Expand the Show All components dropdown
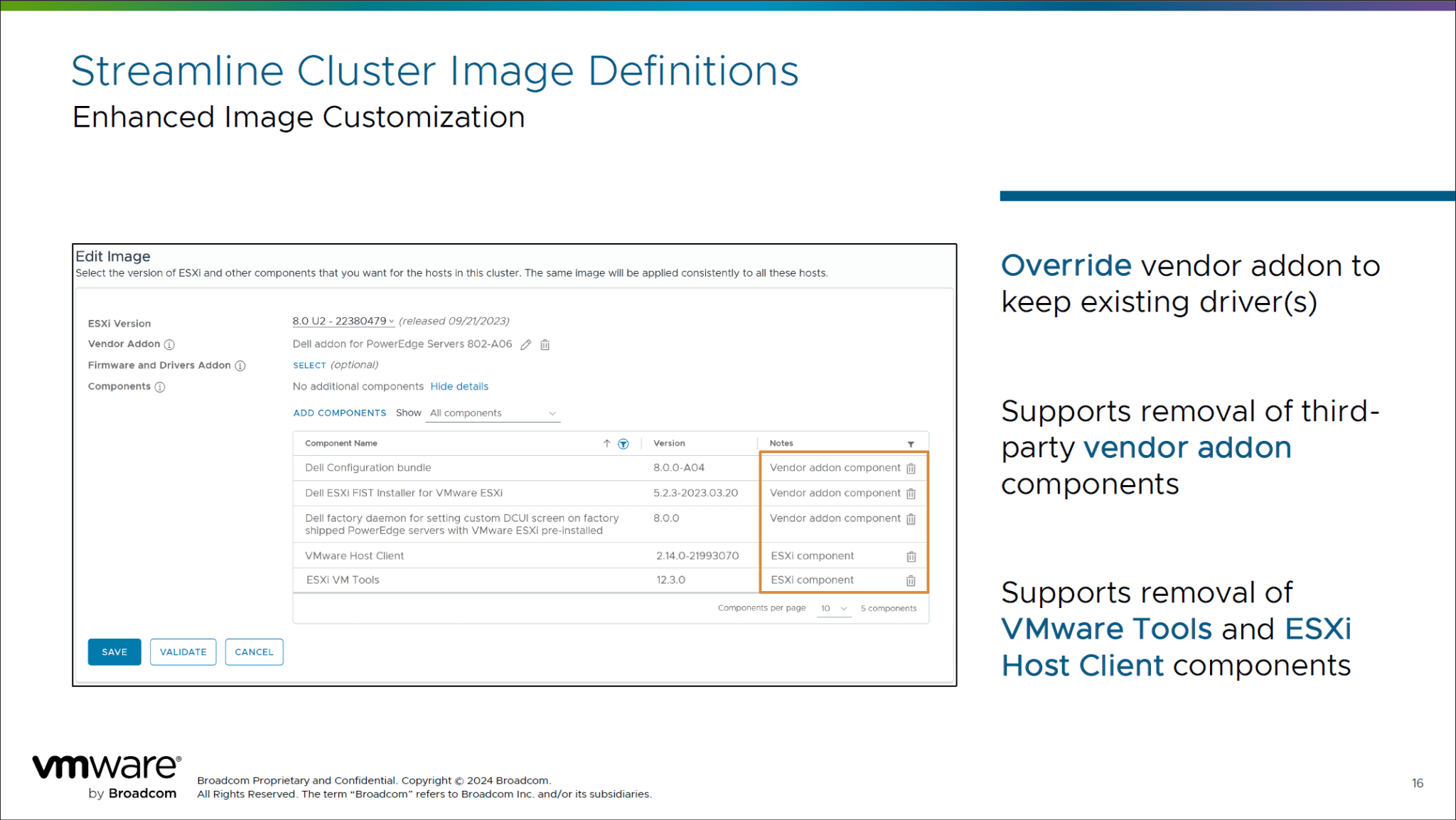 tap(492, 412)
